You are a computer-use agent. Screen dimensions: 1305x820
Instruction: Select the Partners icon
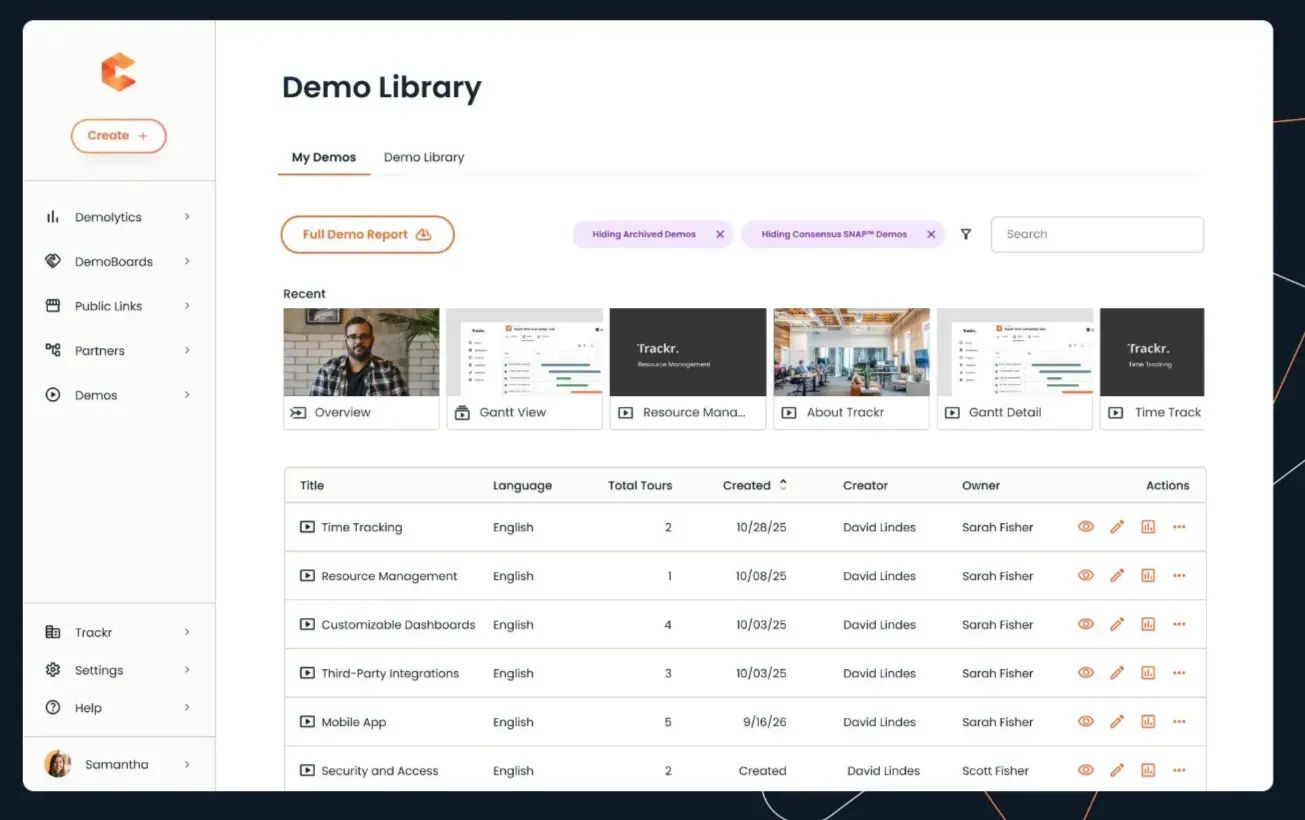[53, 350]
